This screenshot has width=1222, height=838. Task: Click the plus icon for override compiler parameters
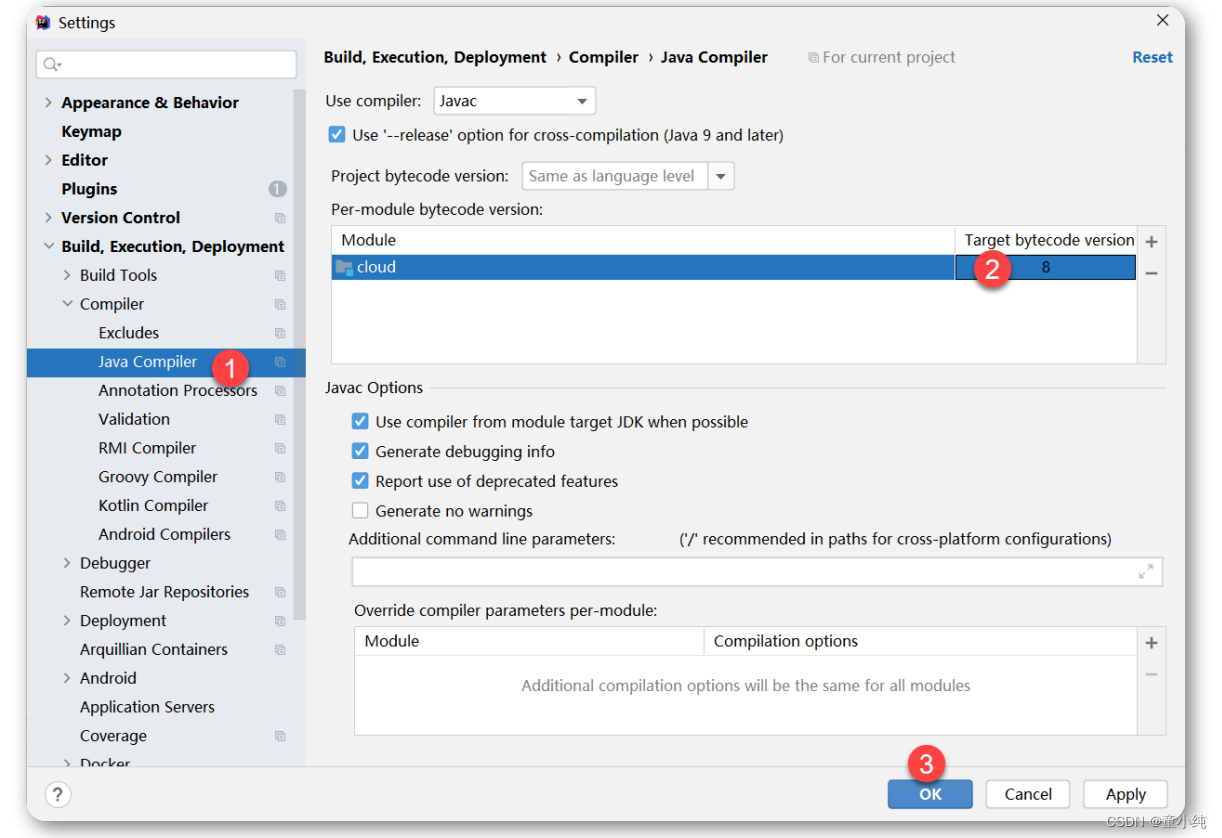click(1151, 643)
